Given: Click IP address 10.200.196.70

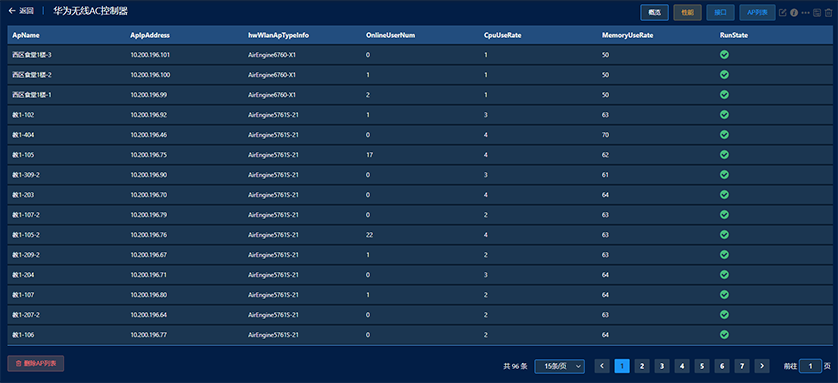Looking at the screenshot, I should [149, 195].
